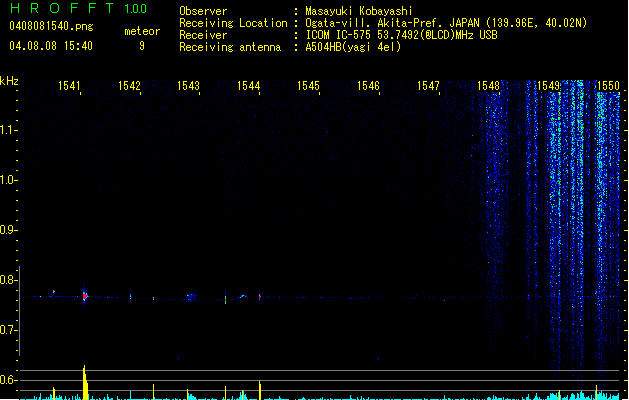Click the meteor echo cluster at 1543
This screenshot has width=629, height=400.
pos(191,297)
